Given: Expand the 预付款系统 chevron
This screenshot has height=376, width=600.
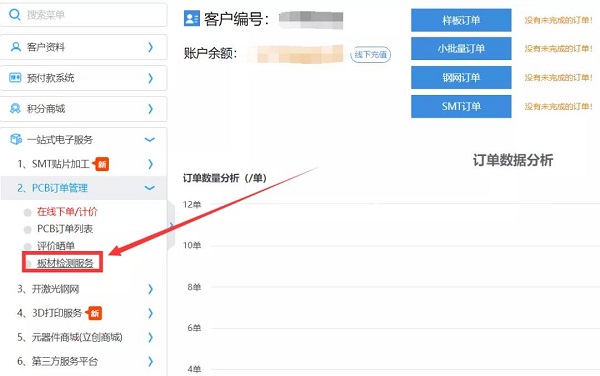Looking at the screenshot, I should point(150,78).
